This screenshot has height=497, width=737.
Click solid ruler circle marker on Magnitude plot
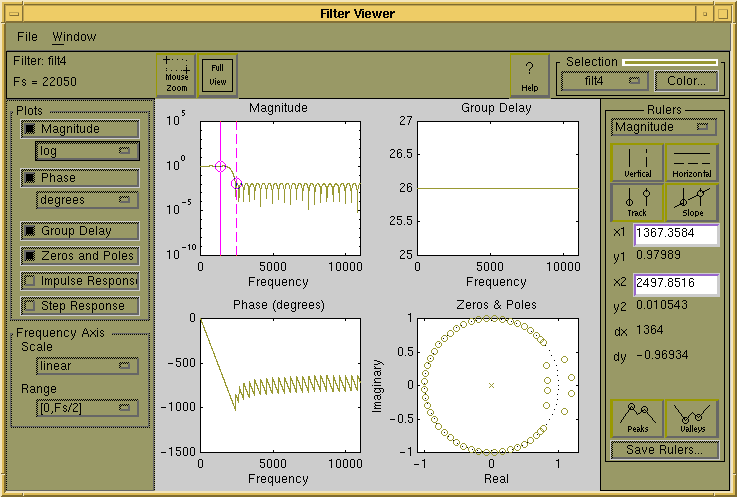point(220,166)
